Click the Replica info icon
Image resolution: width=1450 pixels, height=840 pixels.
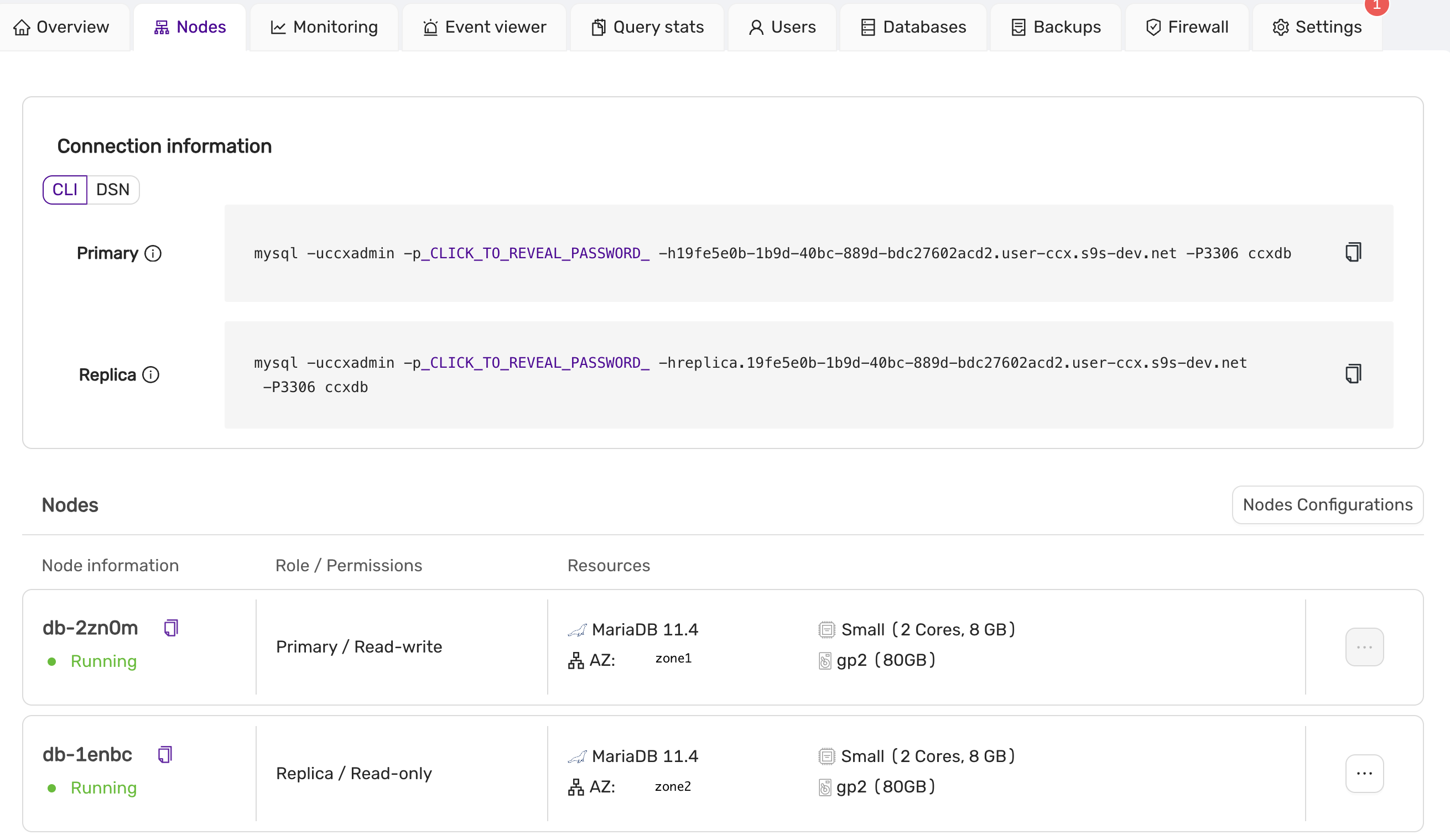(151, 374)
